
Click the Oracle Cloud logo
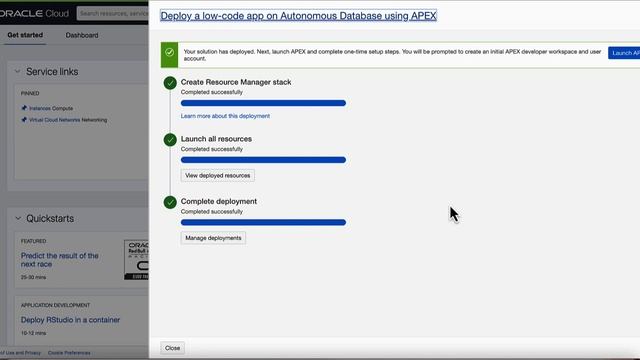coord(34,13)
